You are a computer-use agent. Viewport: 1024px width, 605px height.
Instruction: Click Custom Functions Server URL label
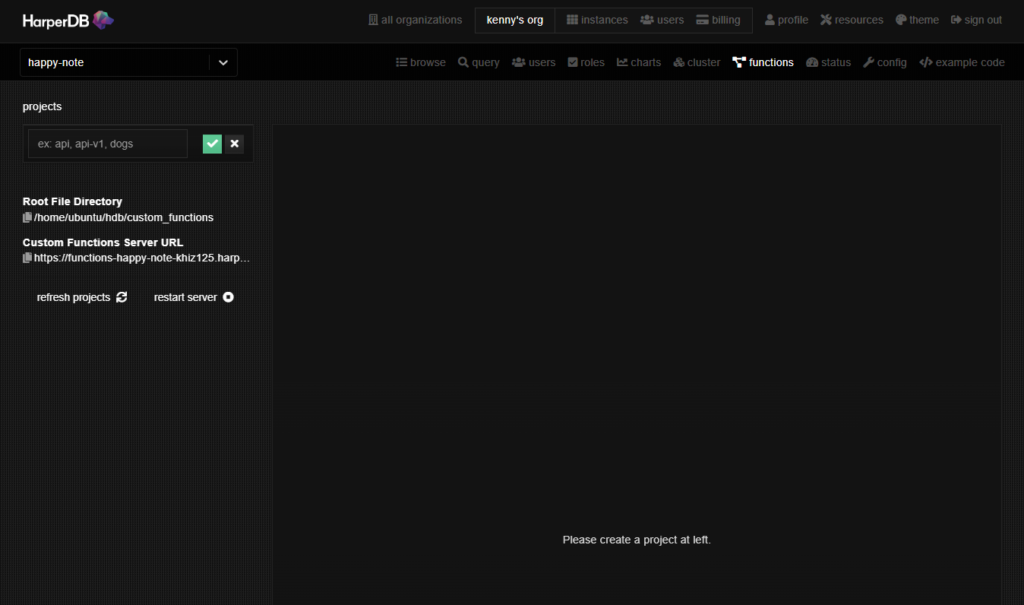tap(103, 242)
